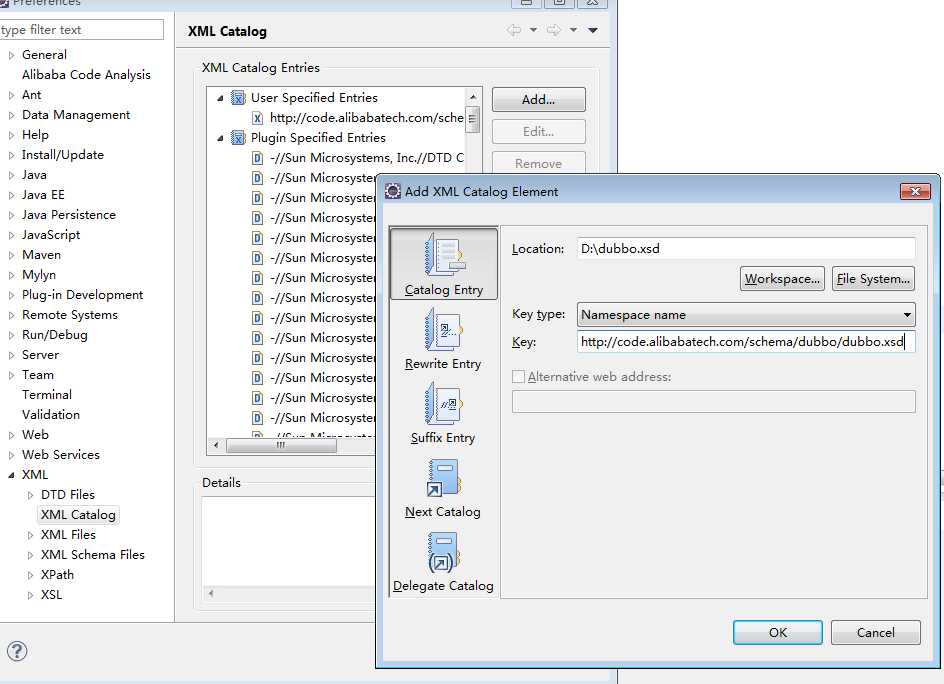Image resolution: width=944 pixels, height=684 pixels.
Task: Select XML Catalog in the tree
Action: pos(78,515)
